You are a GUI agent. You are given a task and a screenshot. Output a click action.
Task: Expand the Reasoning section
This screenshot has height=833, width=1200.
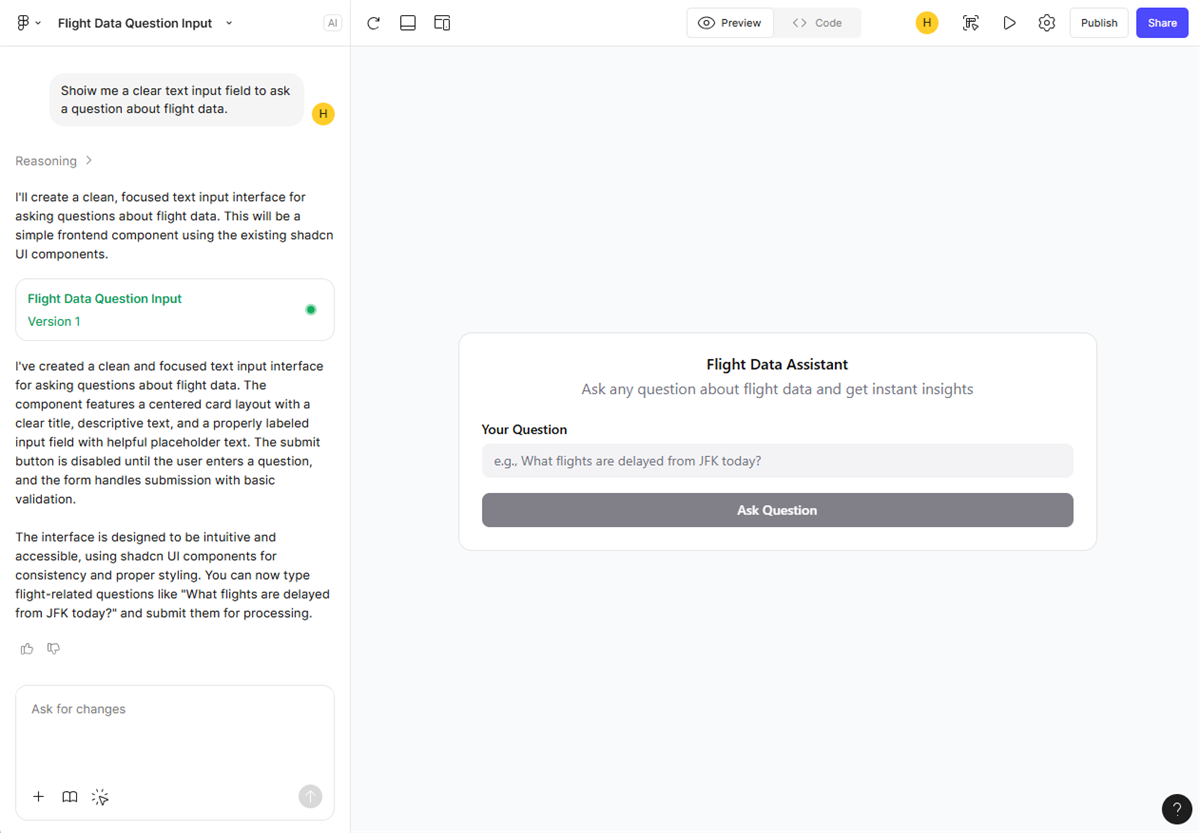(54, 161)
